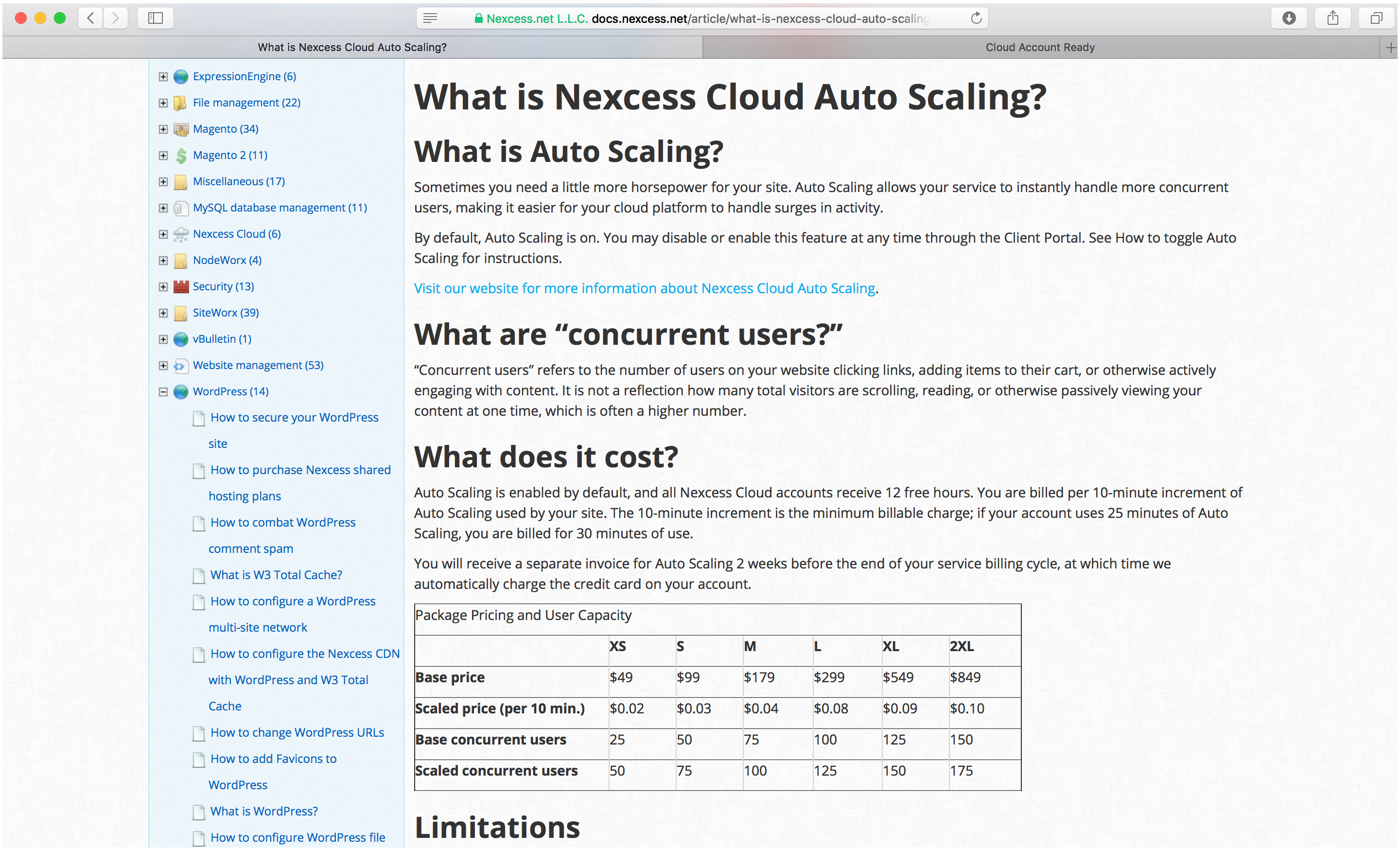
Task: Open the What is WordPress? article
Action: click(x=264, y=811)
